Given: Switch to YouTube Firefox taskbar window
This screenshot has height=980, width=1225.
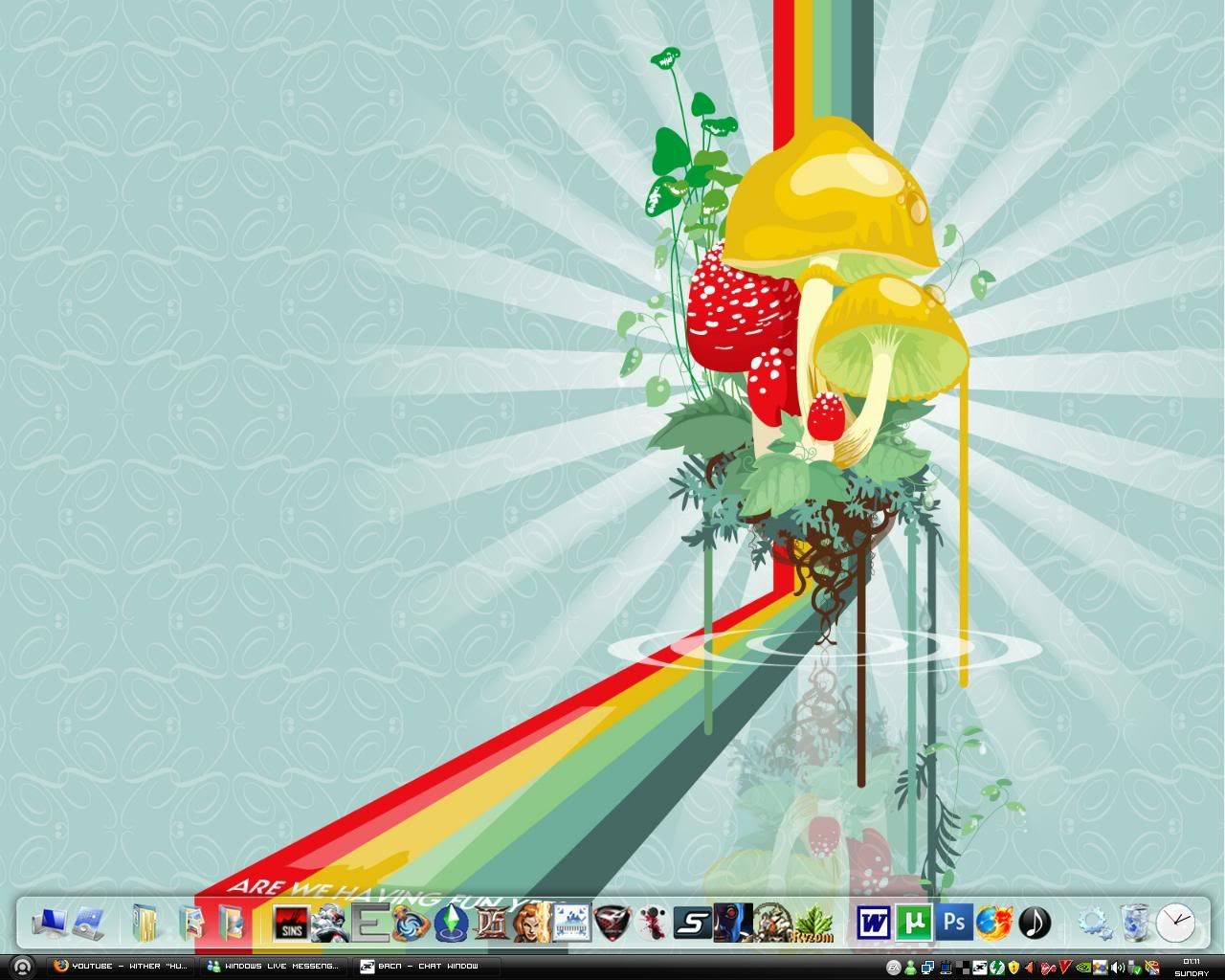Looking at the screenshot, I should click(121, 967).
